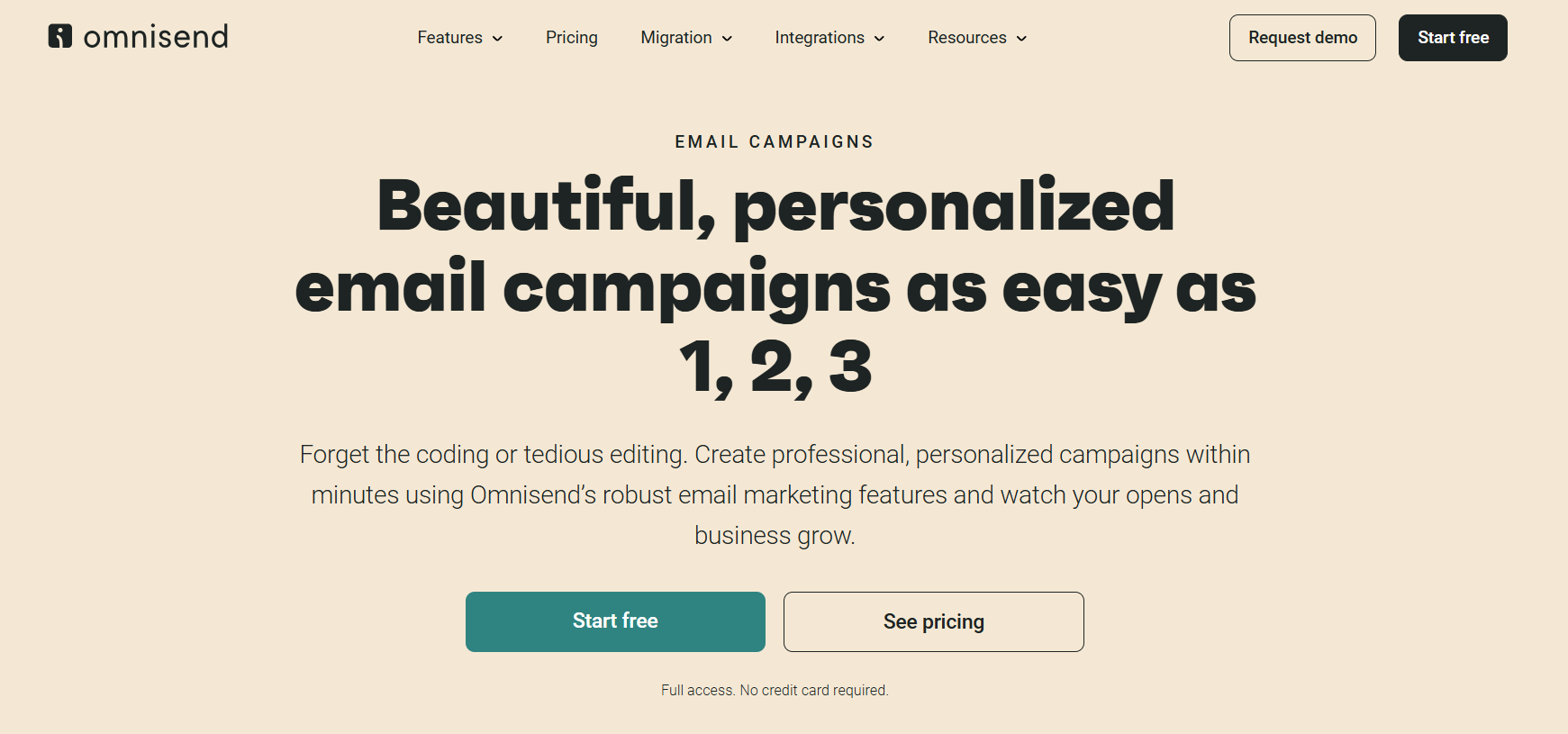Click the intro paragraph under the headline
This screenshot has width=1568, height=734.
point(775,494)
